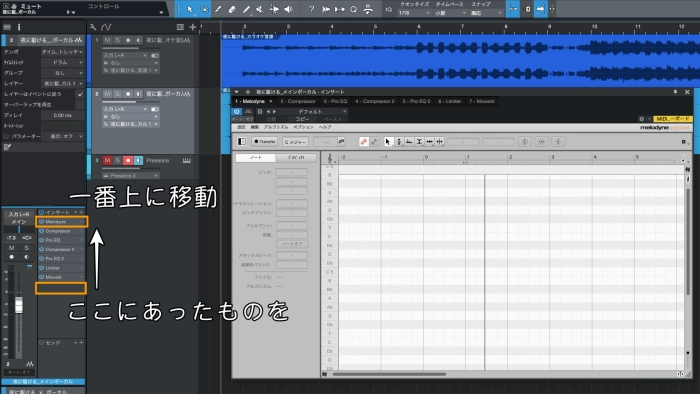Click the yellow MIDI keyboard button
The image size is (700, 394).
(x=673, y=119)
